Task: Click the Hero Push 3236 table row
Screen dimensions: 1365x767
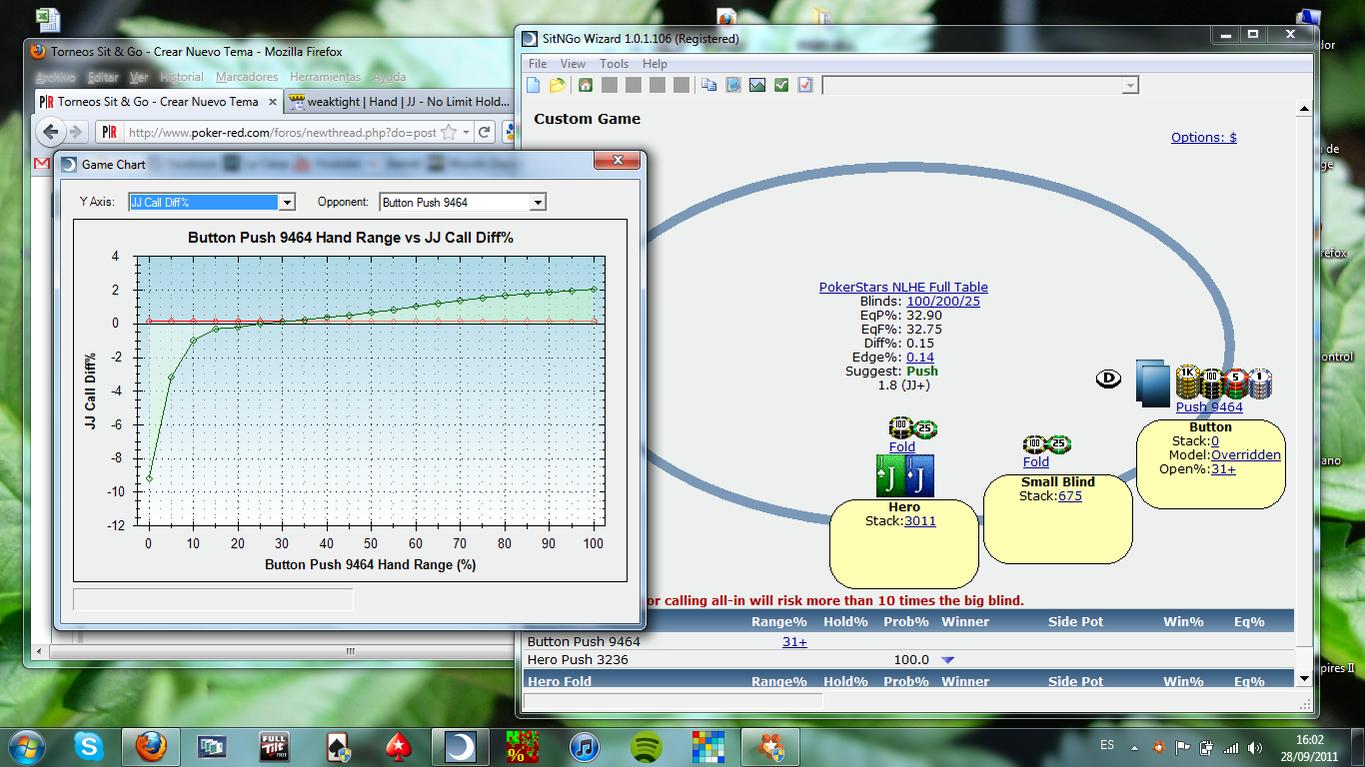Action: (x=909, y=660)
